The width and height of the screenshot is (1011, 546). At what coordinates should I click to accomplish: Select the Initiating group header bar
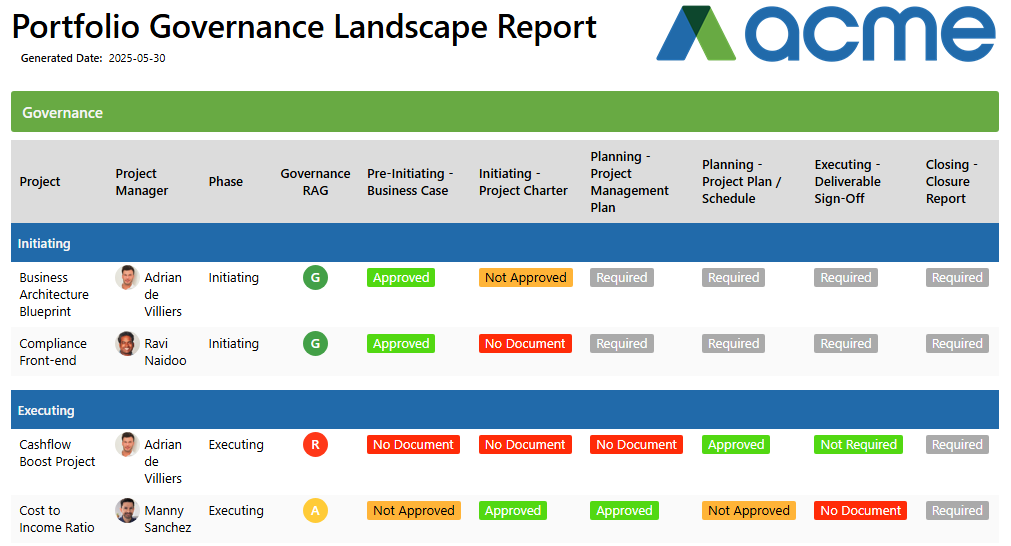click(x=505, y=243)
